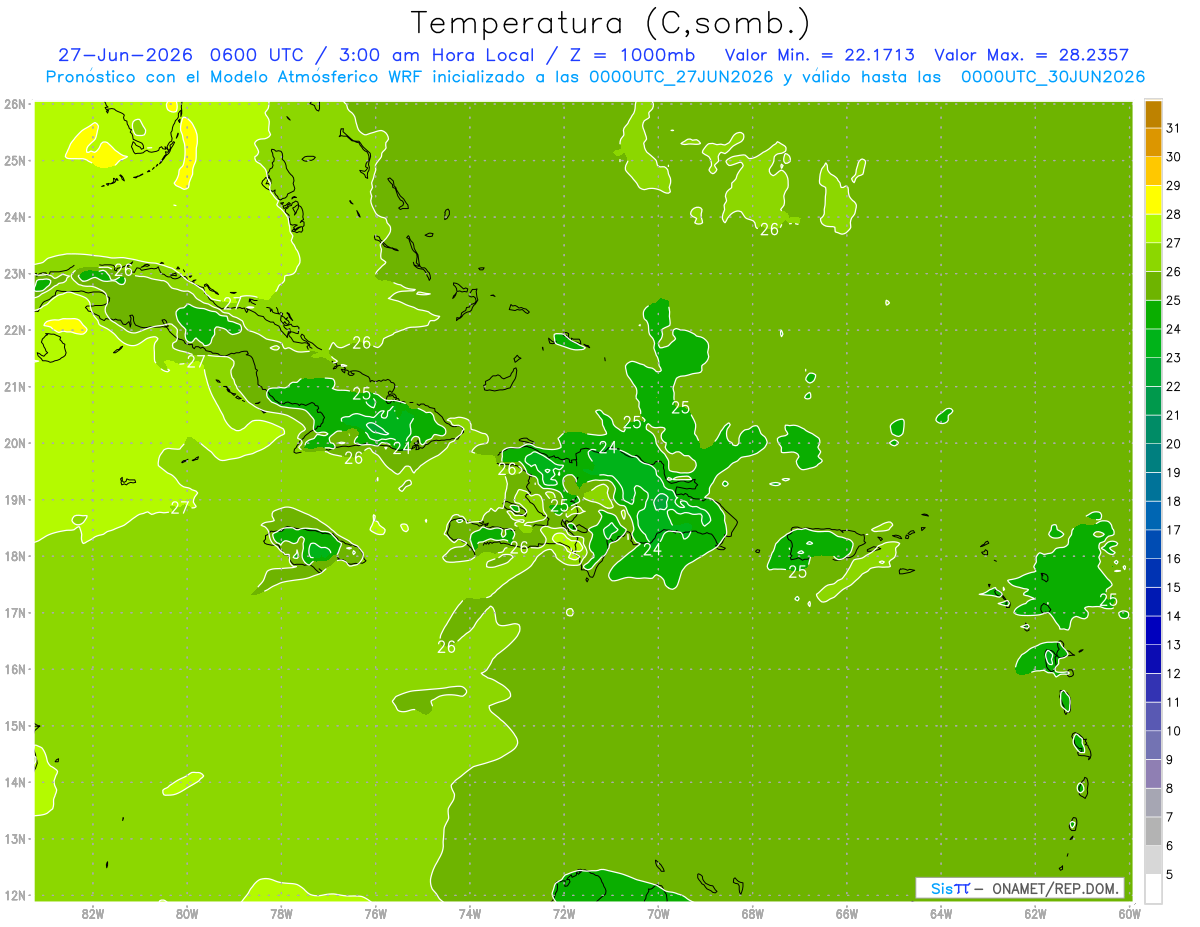Click the purple swatch between 8 and 9

[1153, 774]
